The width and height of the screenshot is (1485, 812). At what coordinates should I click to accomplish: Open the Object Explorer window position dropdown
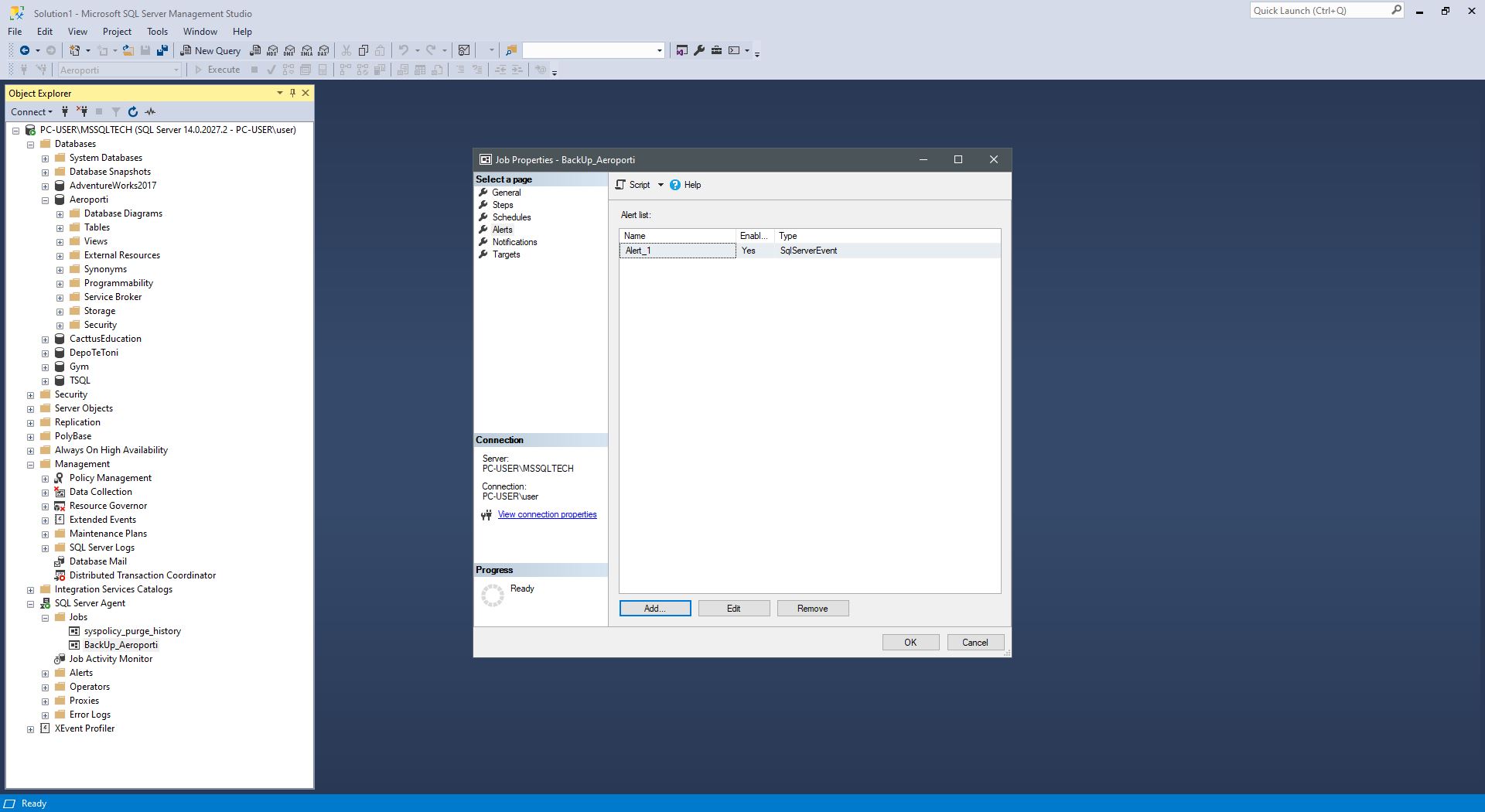279,93
